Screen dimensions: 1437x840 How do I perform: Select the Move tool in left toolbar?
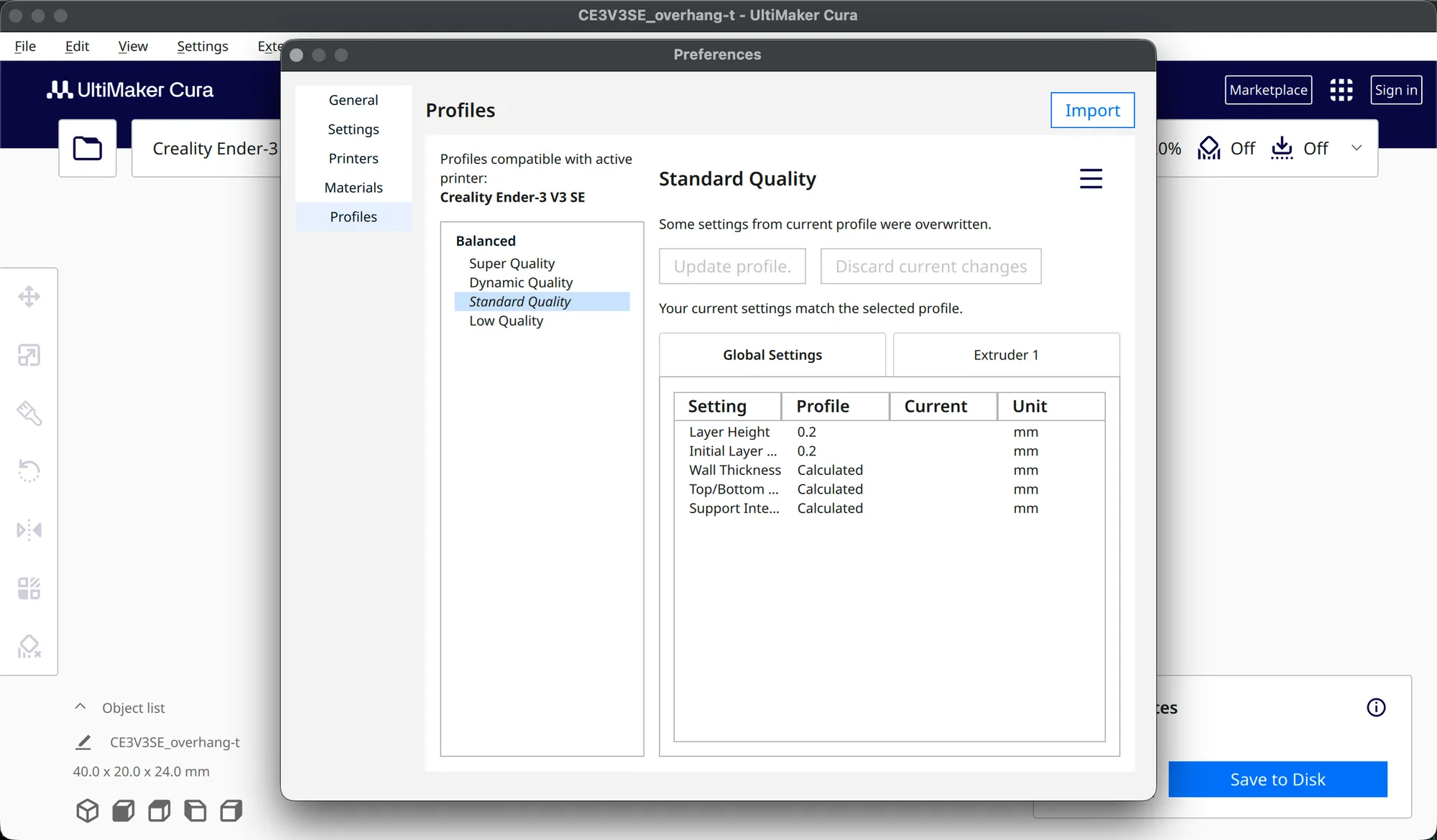pos(29,296)
